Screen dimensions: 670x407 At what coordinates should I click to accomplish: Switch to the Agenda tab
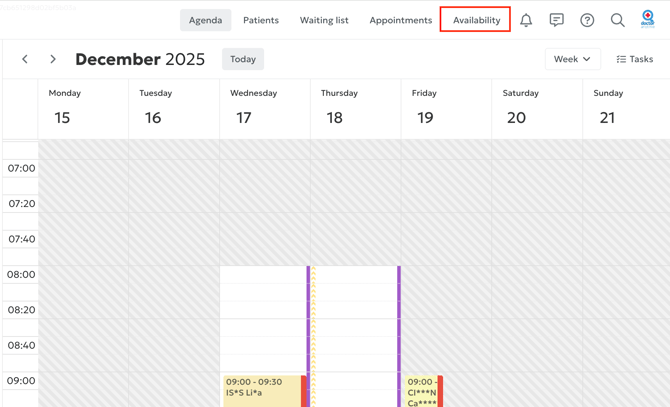[205, 20]
